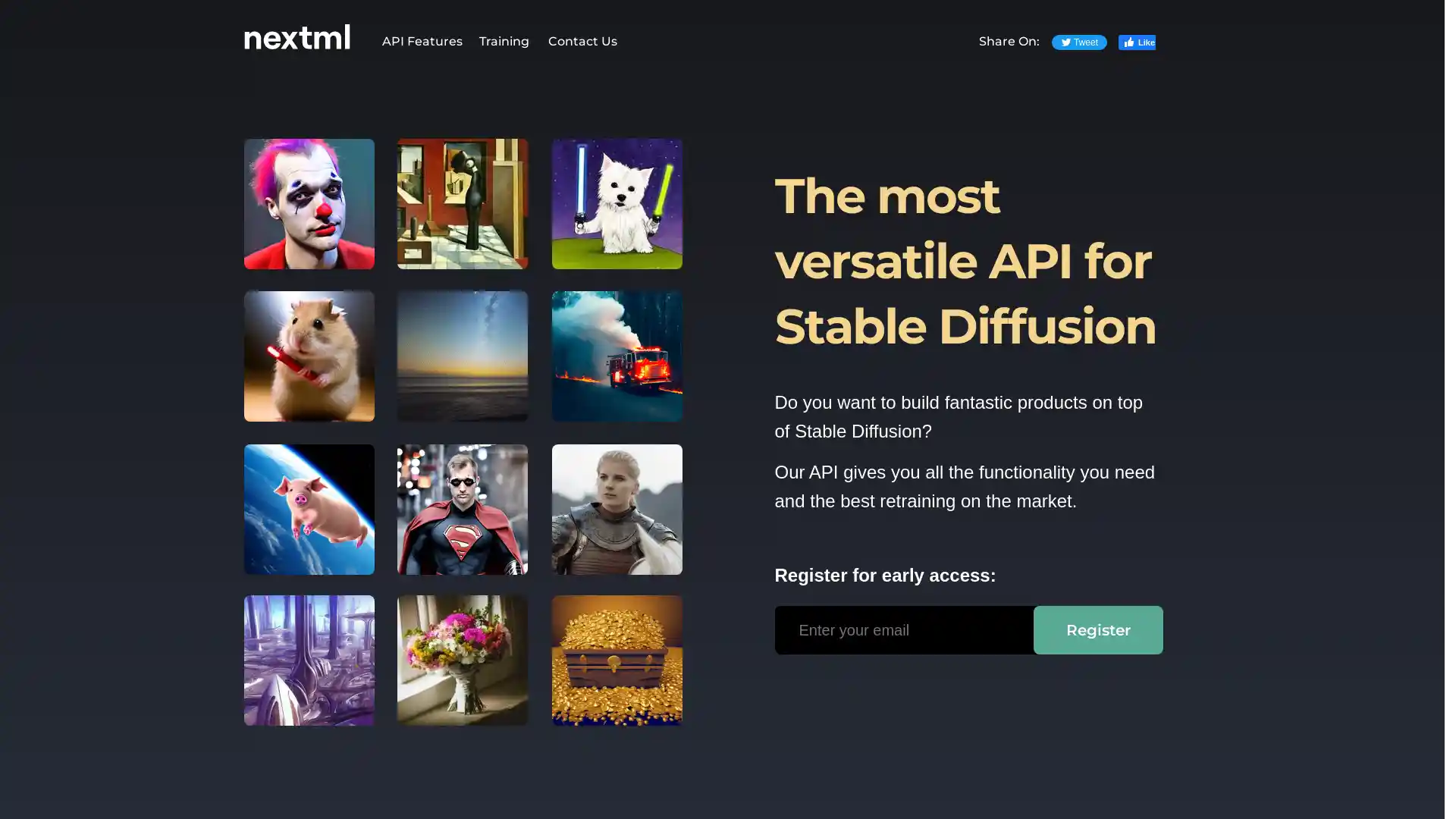Screen dimensions: 1456x819
Task: Select the flower bouquet windowsill image
Action: pos(462,660)
